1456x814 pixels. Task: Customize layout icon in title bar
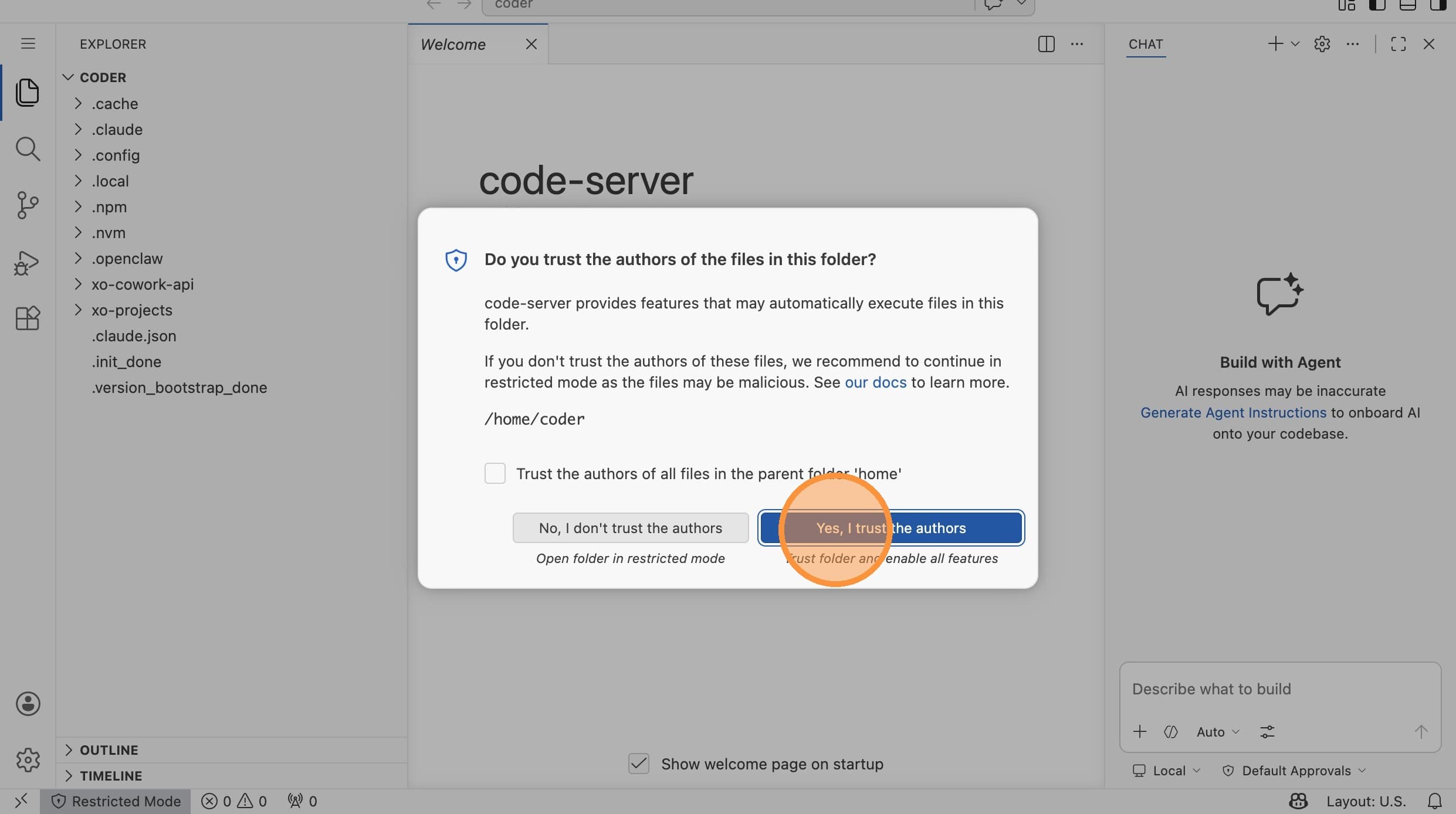coord(1346,5)
